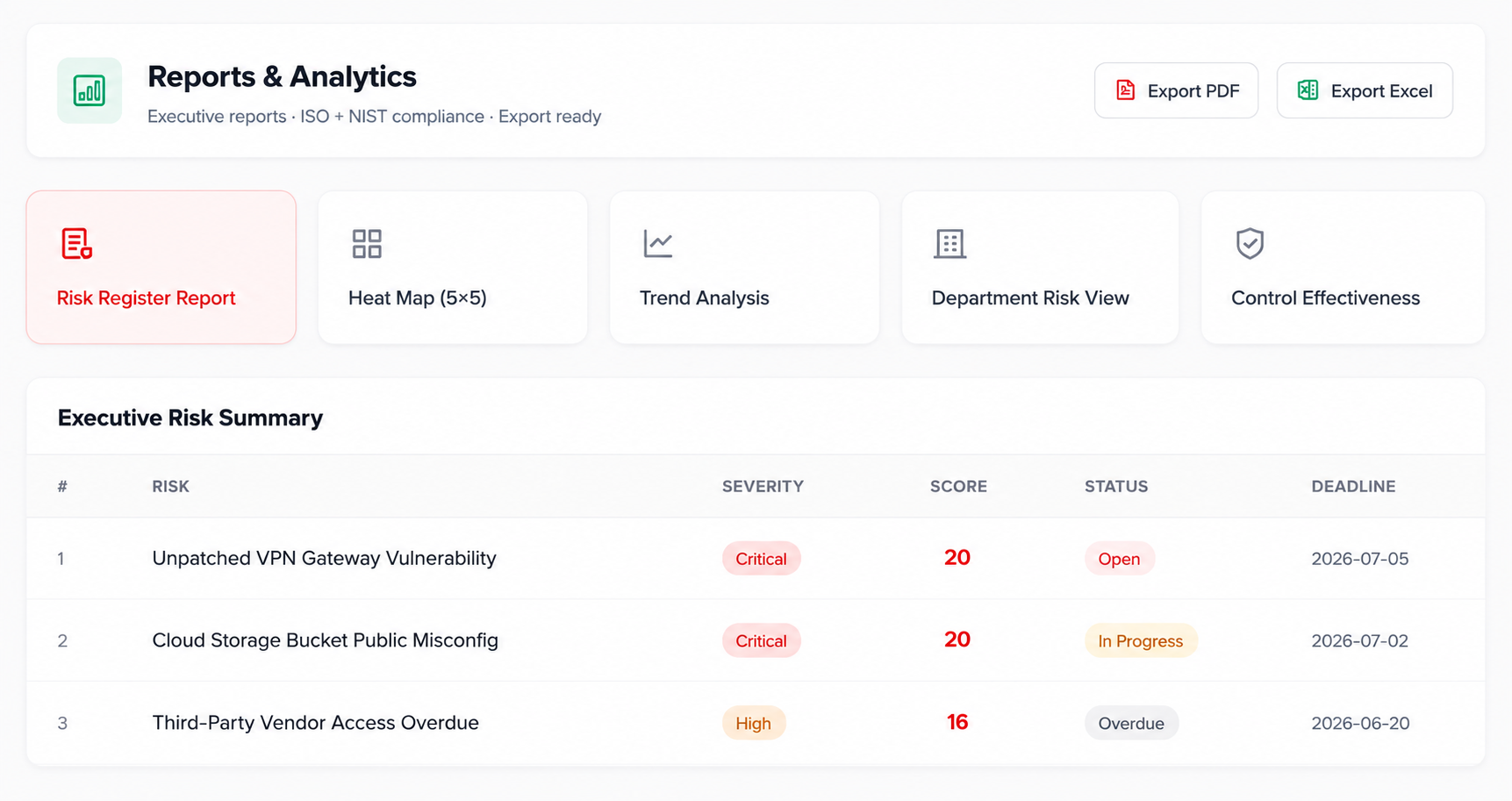1512x801 pixels.
Task: Click deadline 2026-06-20
Action: pyautogui.click(x=1360, y=723)
